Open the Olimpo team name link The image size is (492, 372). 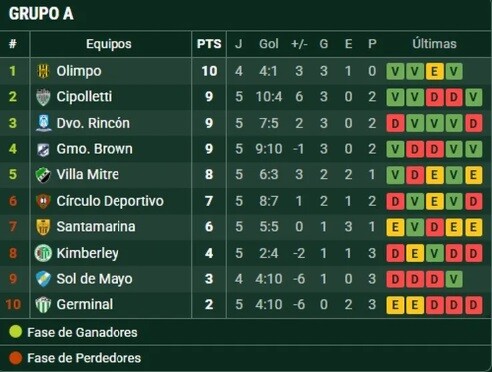[79, 71]
